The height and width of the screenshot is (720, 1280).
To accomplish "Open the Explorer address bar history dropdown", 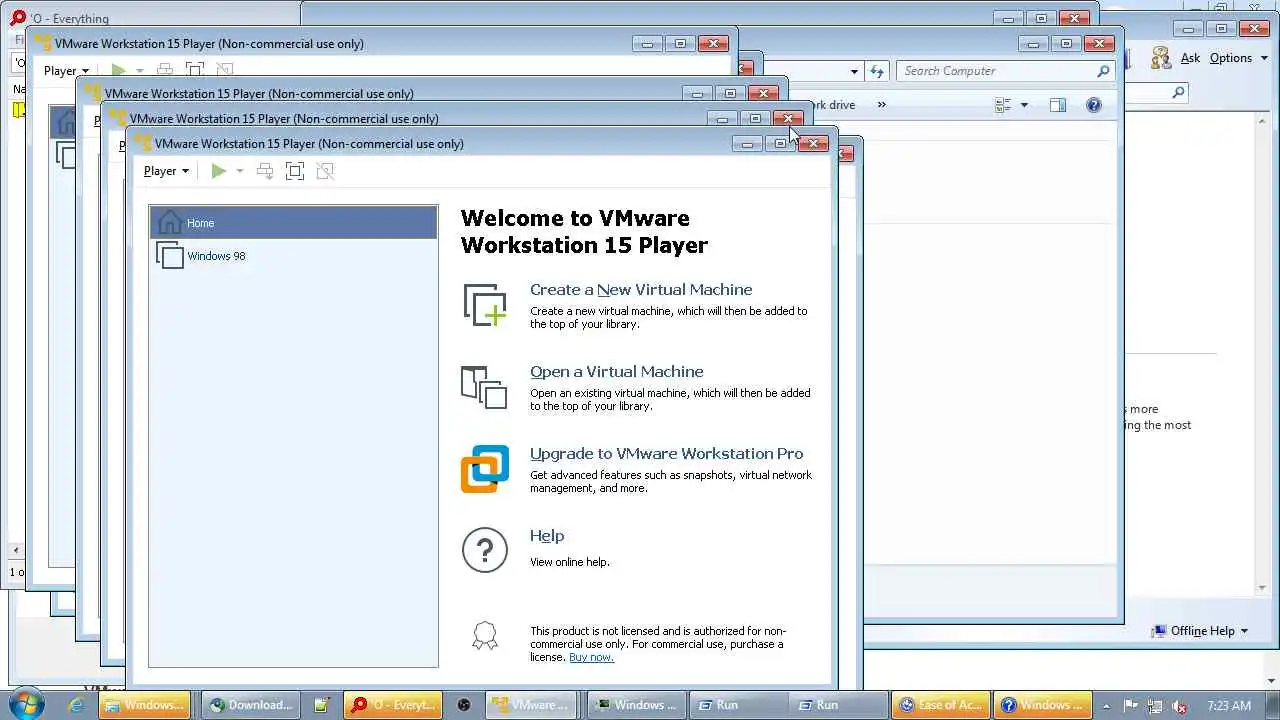I will pos(854,71).
